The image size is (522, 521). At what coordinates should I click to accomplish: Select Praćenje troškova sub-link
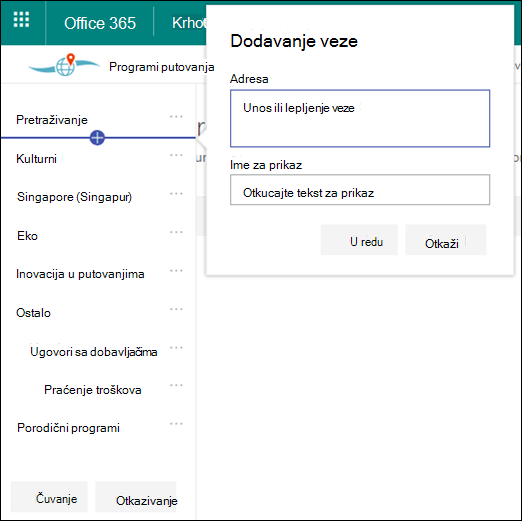pos(93,390)
